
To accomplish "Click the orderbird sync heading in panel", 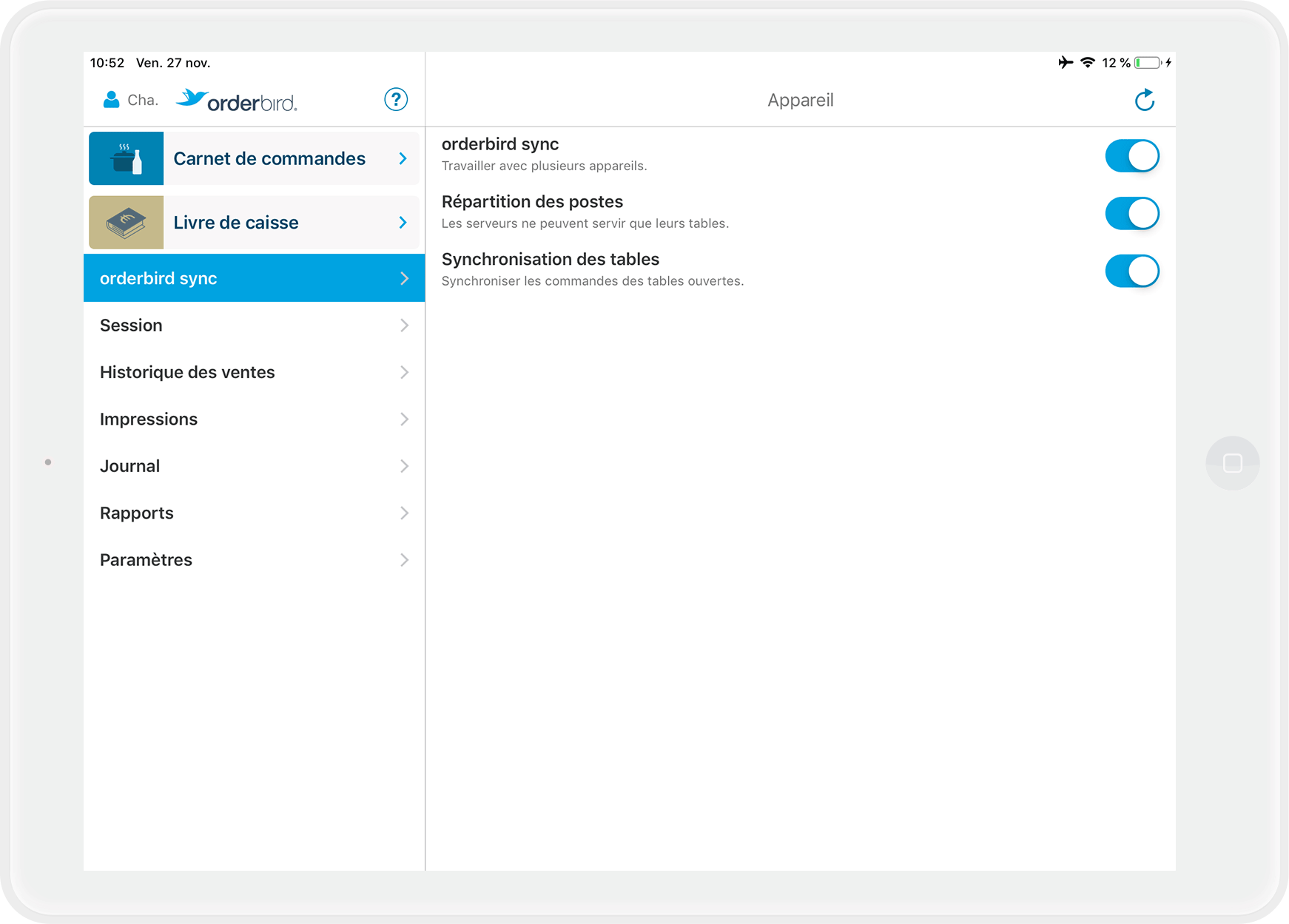I will click(500, 144).
